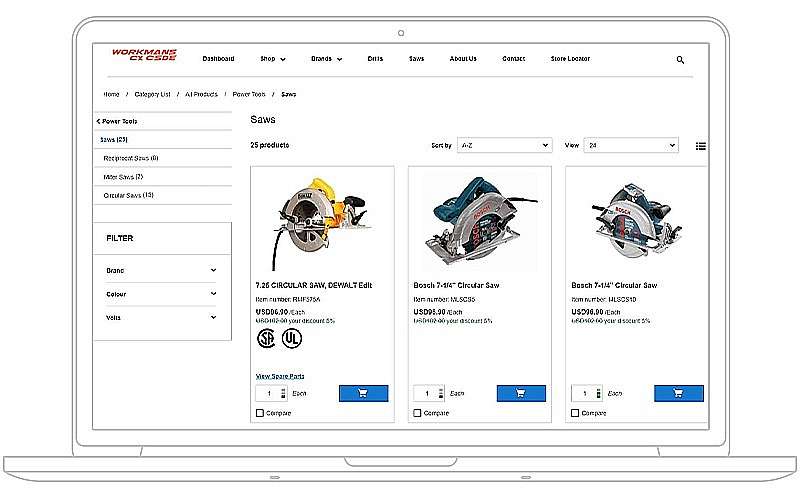Select Miter Saws category

point(123,177)
